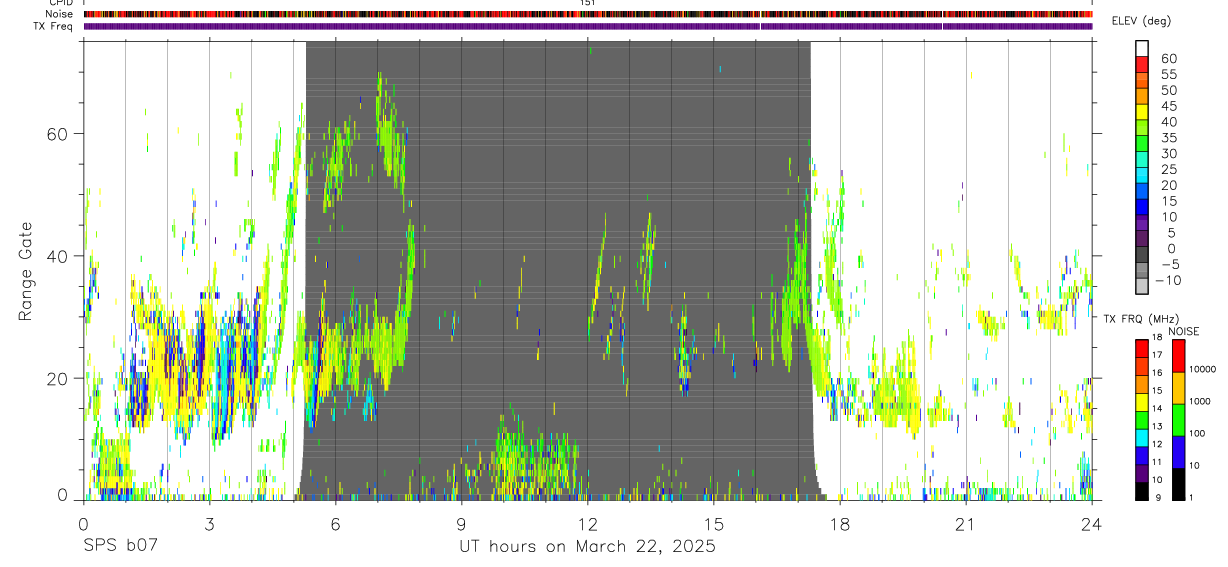This screenshot has height=567, width=1228.
Task: Click the red TX FRQ swatch between 17 and 18
Action: tap(1142, 349)
